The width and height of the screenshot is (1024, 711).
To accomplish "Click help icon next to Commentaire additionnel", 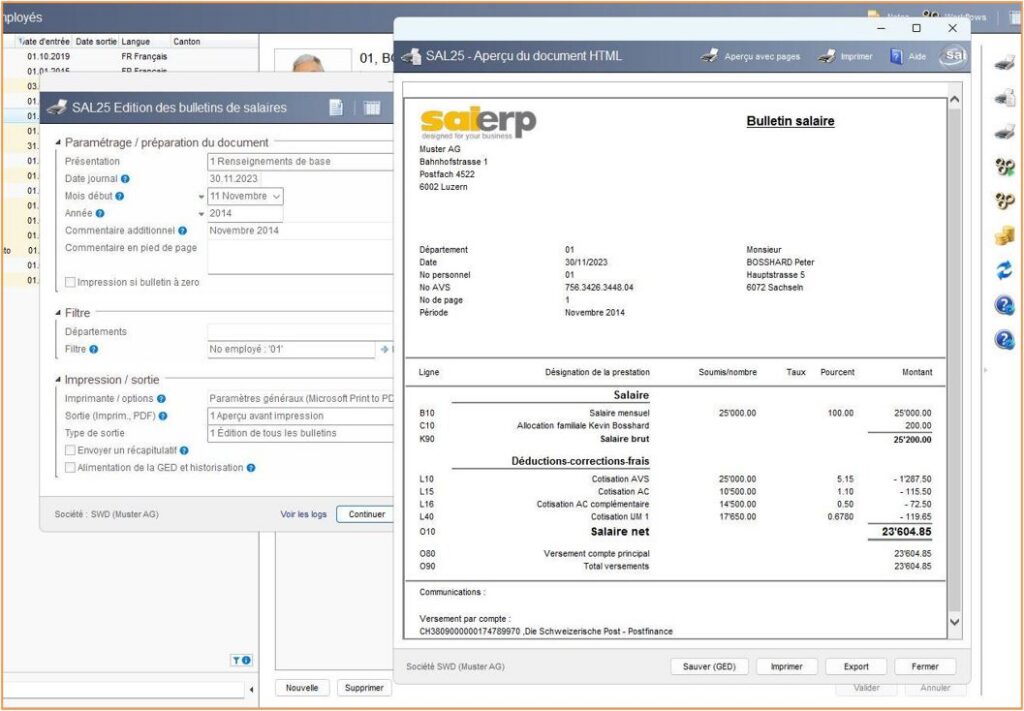I will 182,230.
